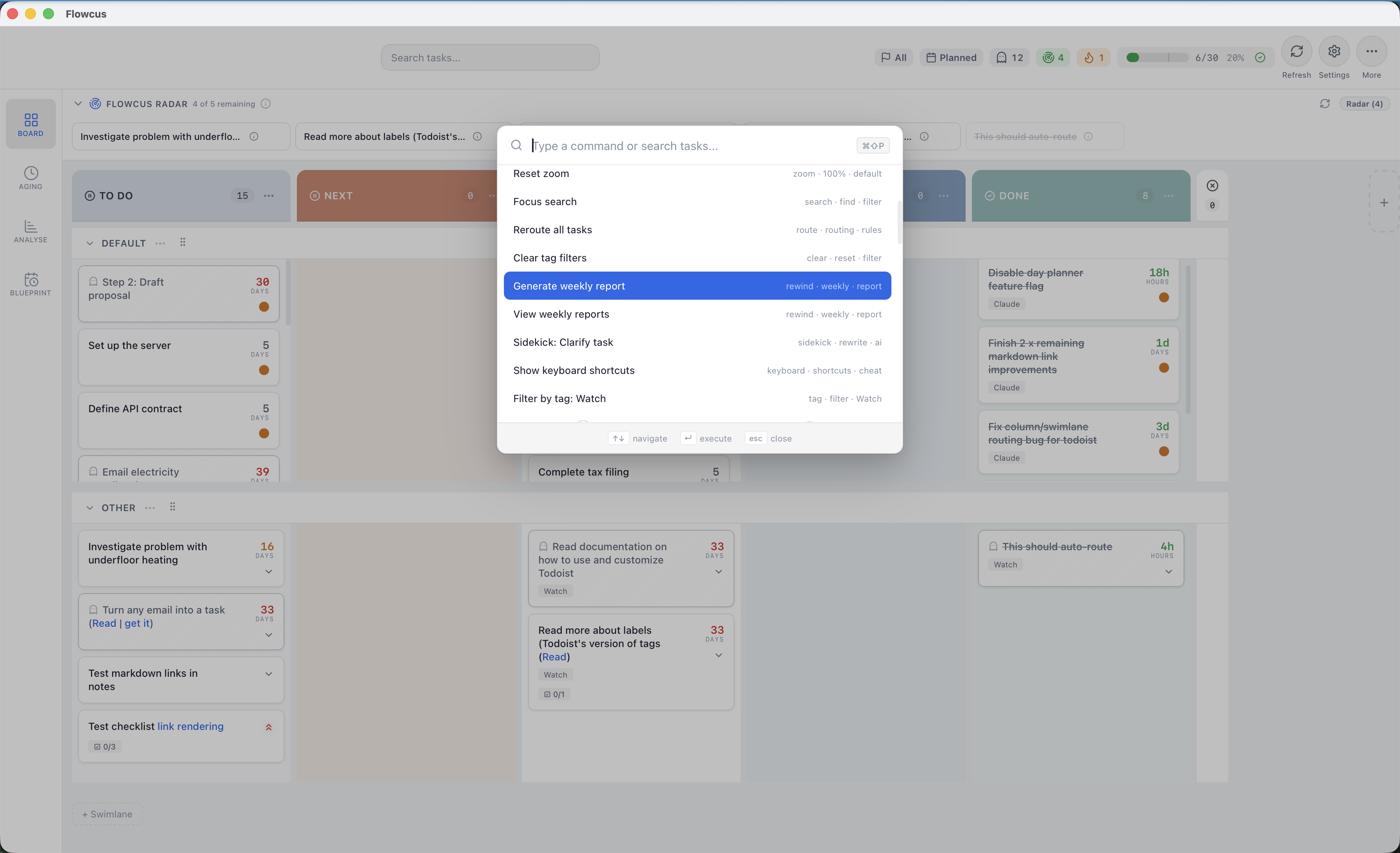Open the Aging view in sidebar
The width and height of the screenshot is (1400, 853).
pos(31,178)
